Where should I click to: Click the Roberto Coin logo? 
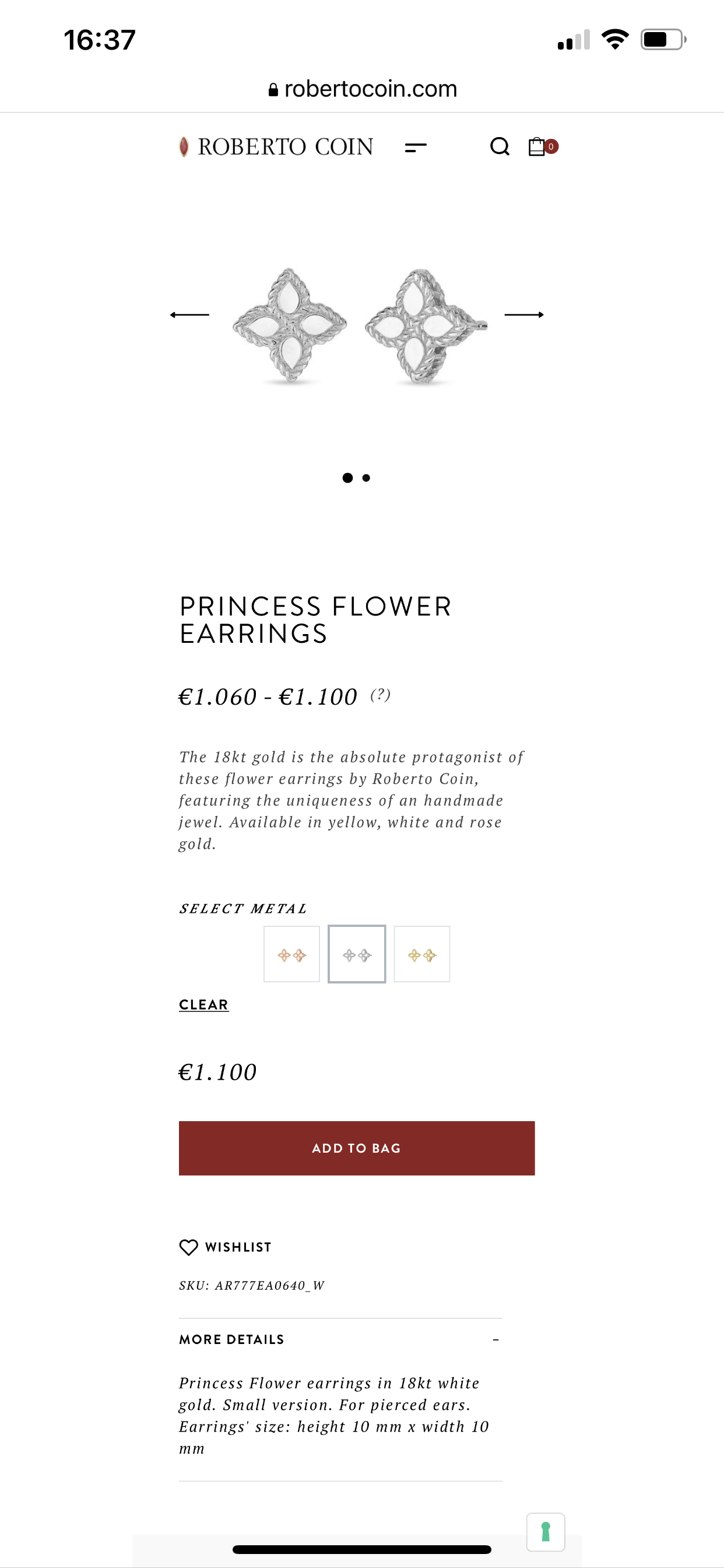tap(277, 146)
